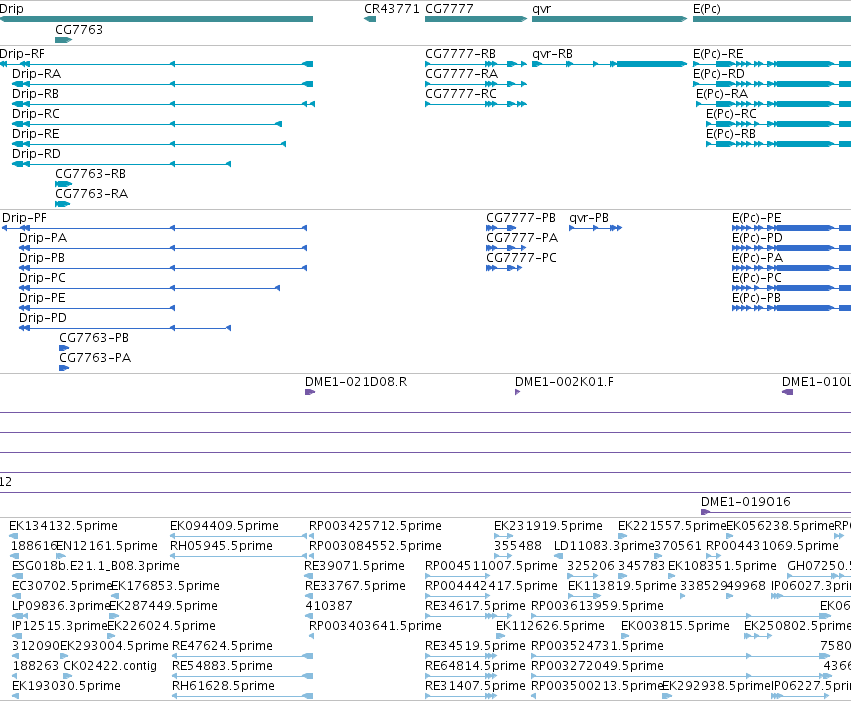Select the RP003613959.5prime EST label
The height and width of the screenshot is (701, 851).
coord(597,606)
